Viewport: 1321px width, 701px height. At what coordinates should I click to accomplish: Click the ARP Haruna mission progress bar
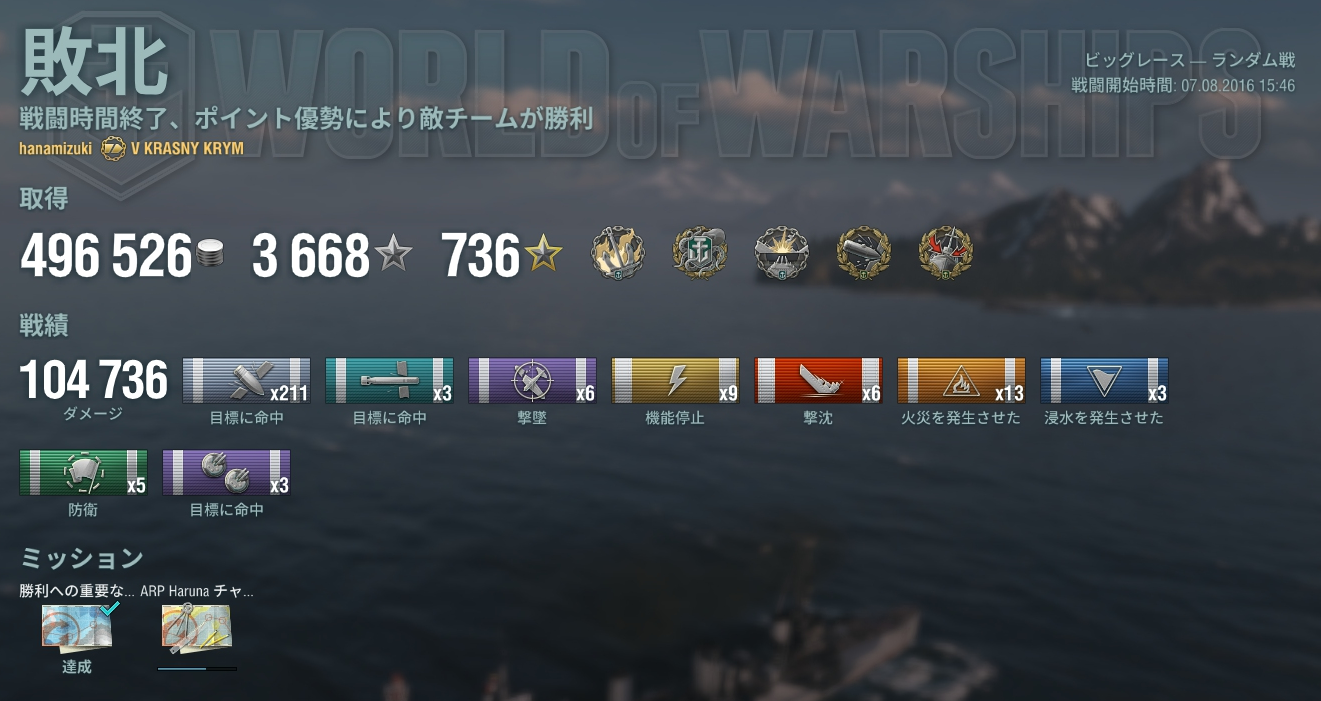(x=197, y=668)
